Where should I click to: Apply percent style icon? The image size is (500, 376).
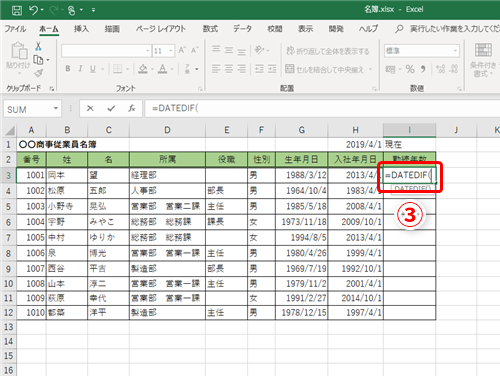click(410, 69)
